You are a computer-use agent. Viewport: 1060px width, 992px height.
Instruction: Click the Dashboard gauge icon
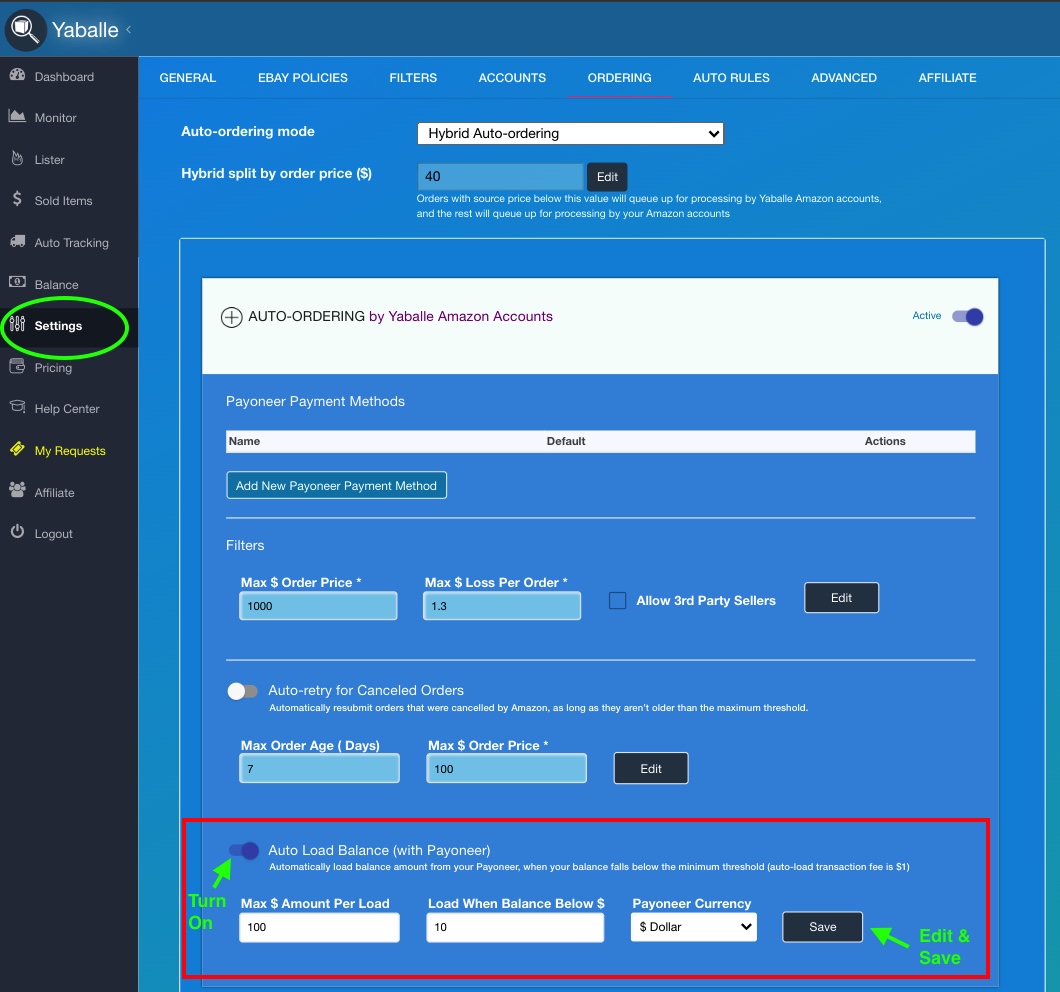point(18,76)
